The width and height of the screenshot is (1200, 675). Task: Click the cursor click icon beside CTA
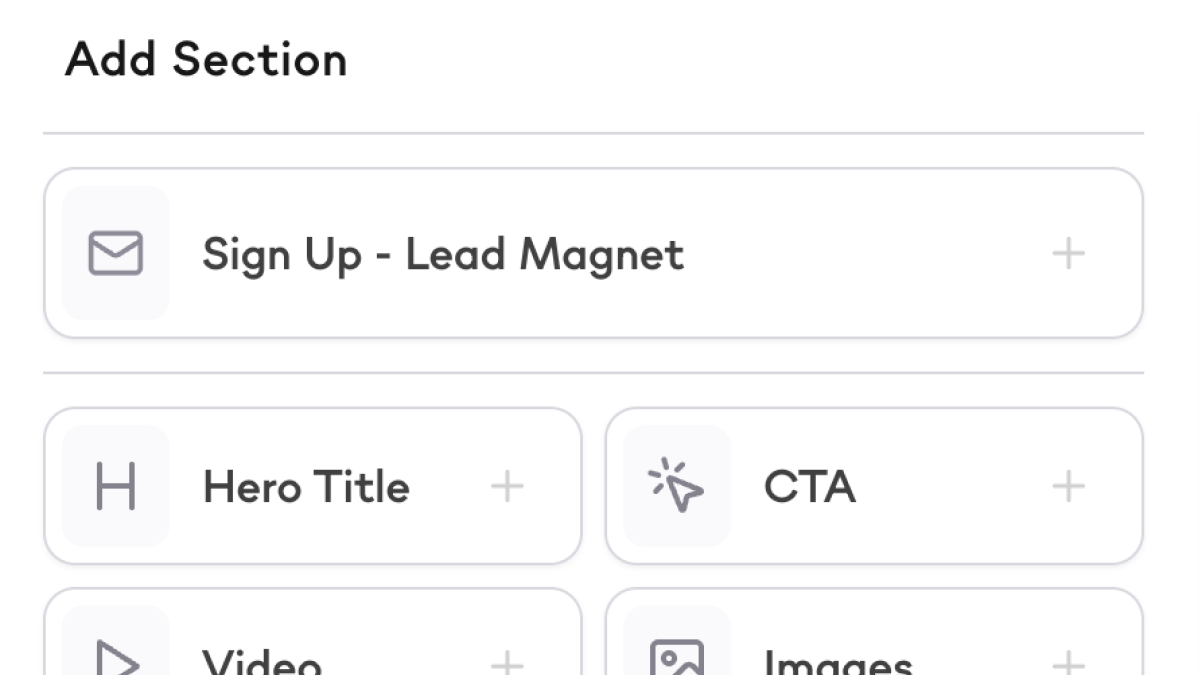point(677,487)
